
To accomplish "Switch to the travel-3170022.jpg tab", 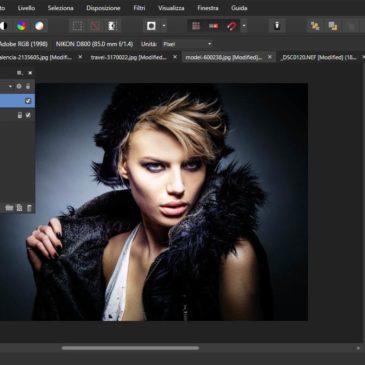I will [x=129, y=57].
